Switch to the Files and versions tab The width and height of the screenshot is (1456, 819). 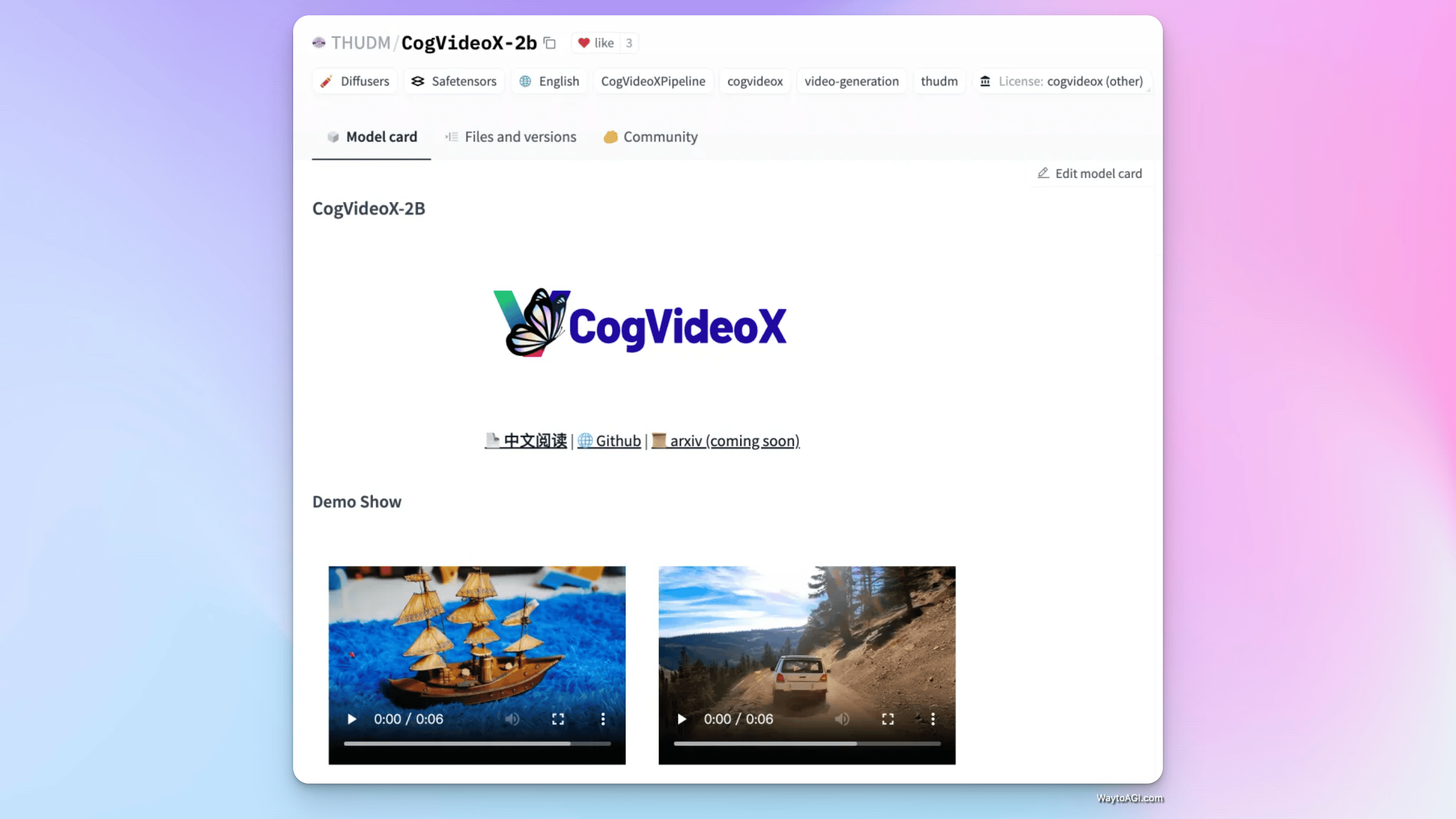[511, 137]
